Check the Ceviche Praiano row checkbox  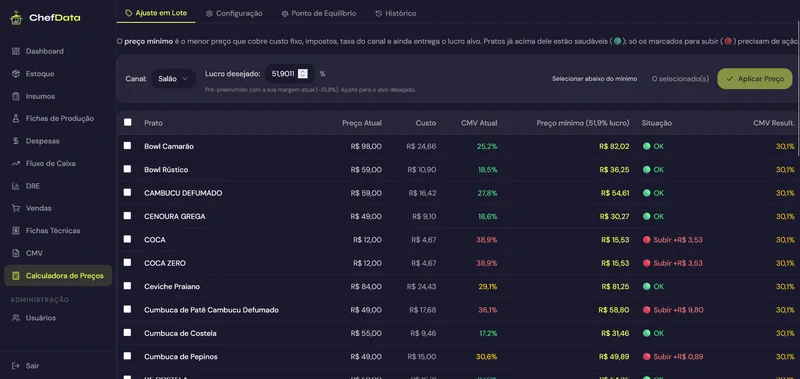click(128, 286)
